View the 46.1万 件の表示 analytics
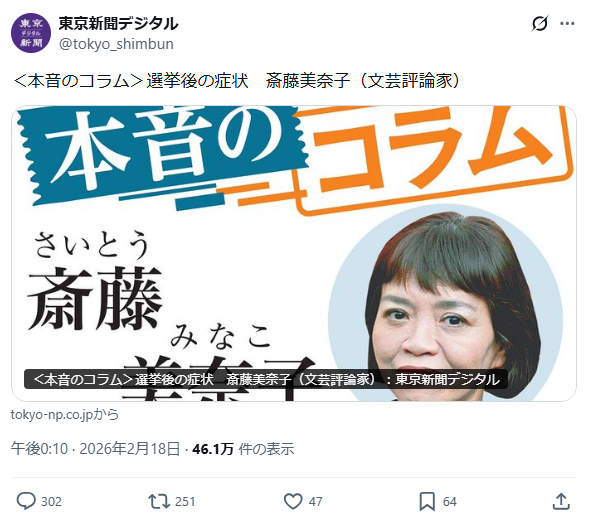Screen dimensions: 591x520 (x=243, y=449)
